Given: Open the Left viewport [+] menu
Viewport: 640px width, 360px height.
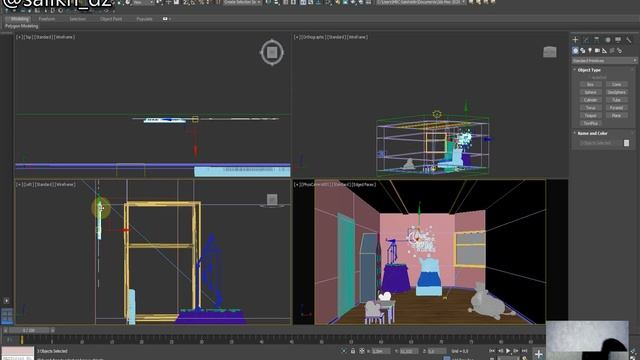Looking at the screenshot, I should click(19, 184).
